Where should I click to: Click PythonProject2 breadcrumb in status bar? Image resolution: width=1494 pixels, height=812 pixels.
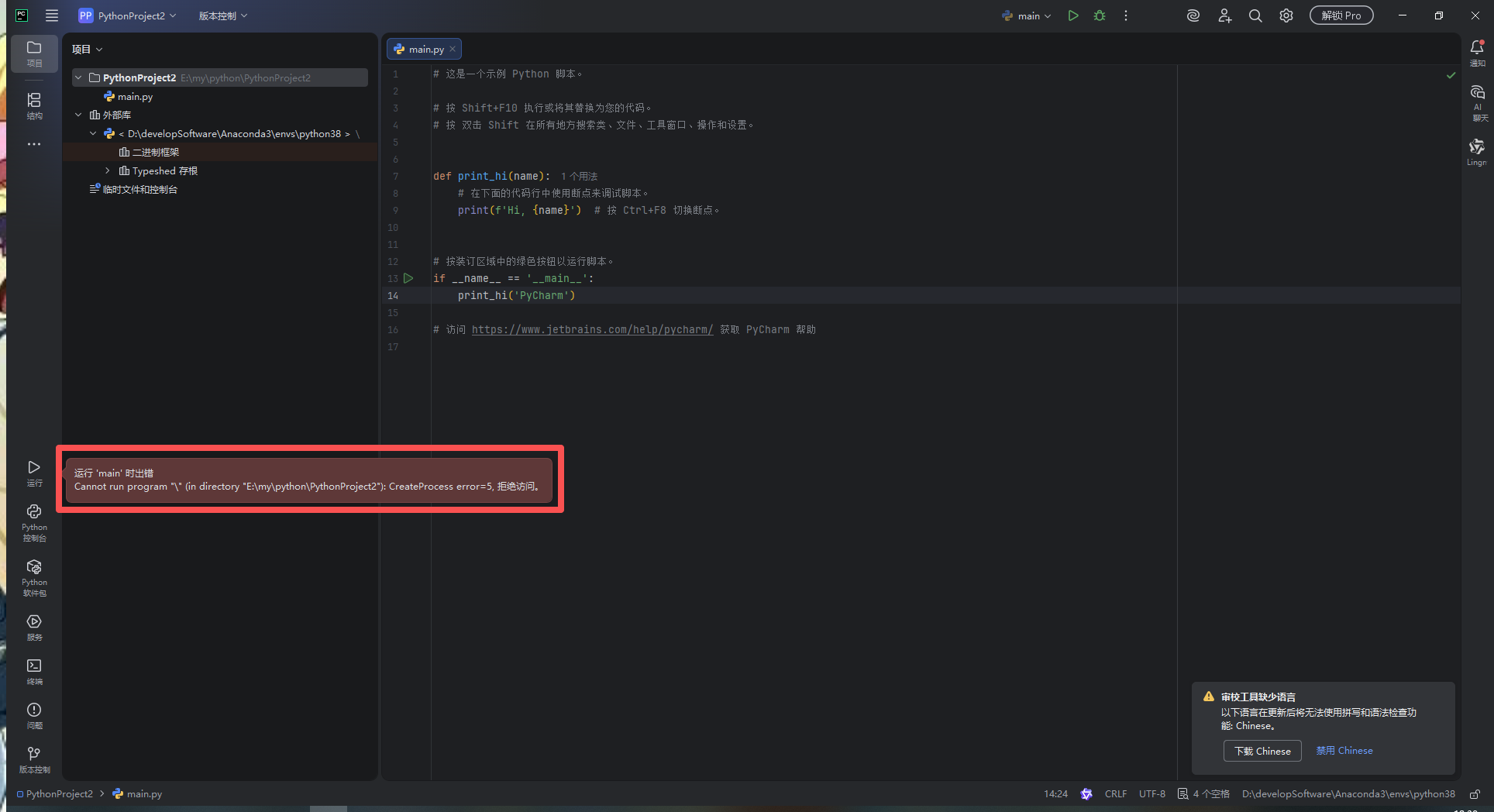(54, 794)
